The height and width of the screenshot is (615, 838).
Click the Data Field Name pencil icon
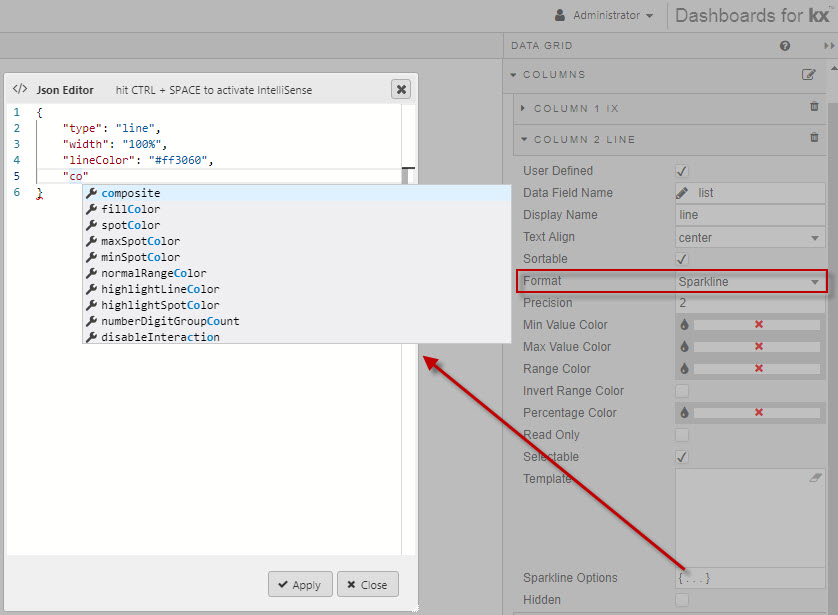coord(682,193)
